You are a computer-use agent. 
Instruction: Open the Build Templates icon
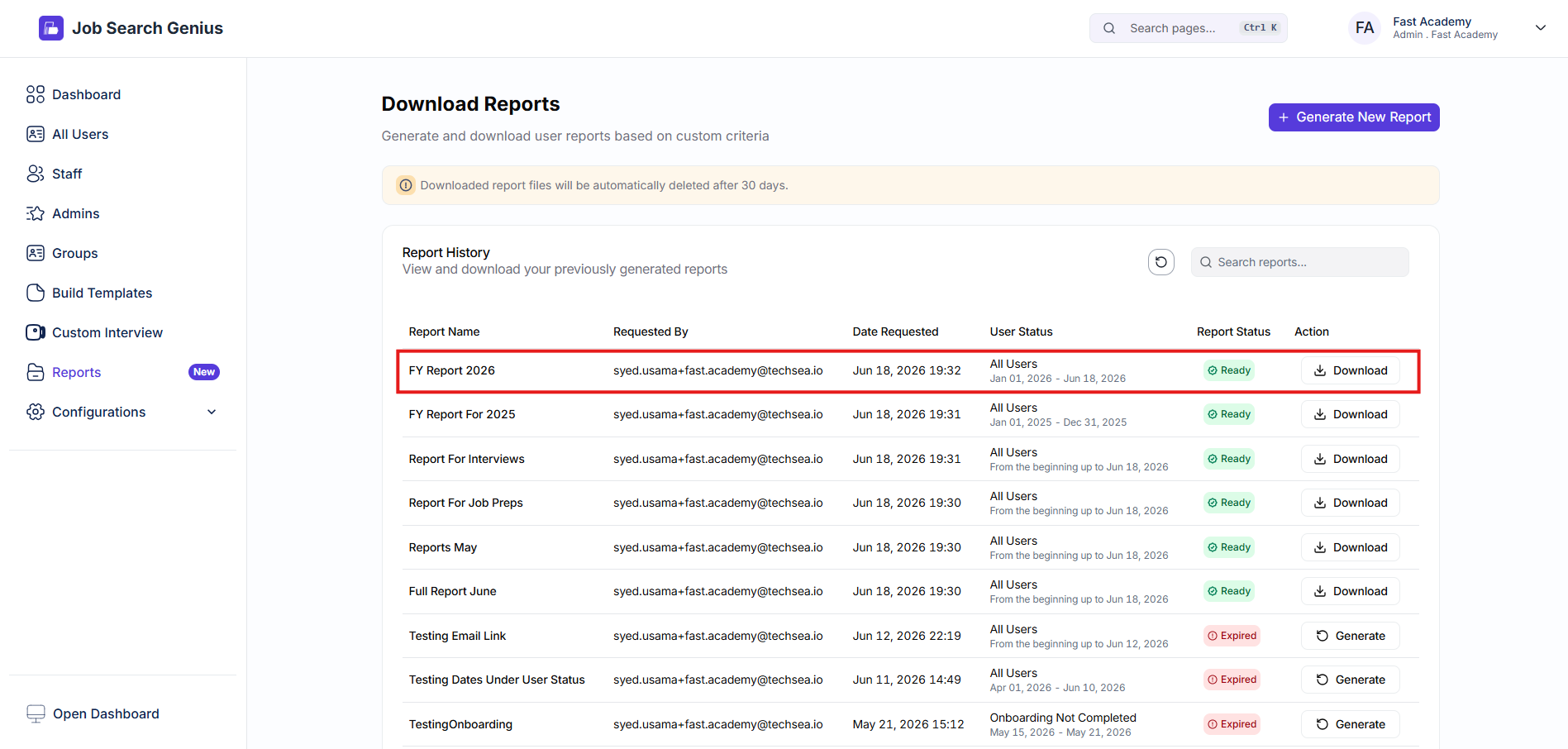pos(36,293)
